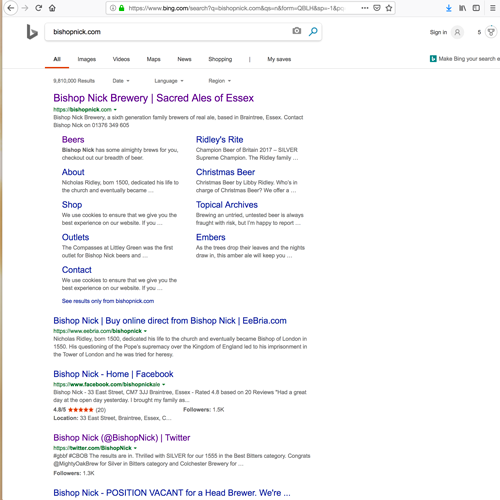The height and width of the screenshot is (500, 500).
Task: Open the Christmas Beer sitelink
Action: pyautogui.click(x=225, y=172)
